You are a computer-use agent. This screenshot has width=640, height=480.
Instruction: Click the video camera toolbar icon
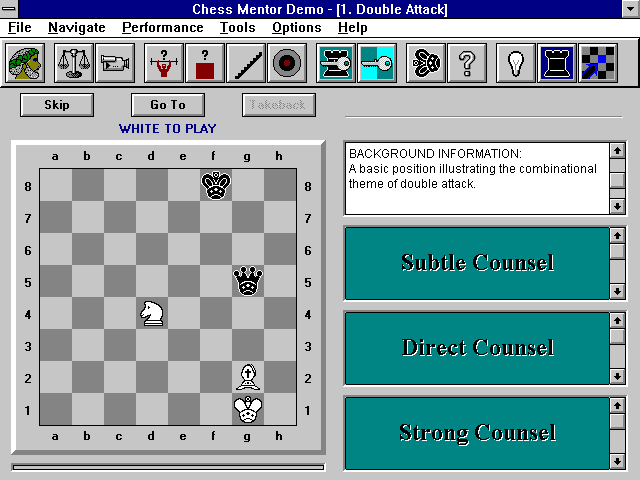pos(115,63)
